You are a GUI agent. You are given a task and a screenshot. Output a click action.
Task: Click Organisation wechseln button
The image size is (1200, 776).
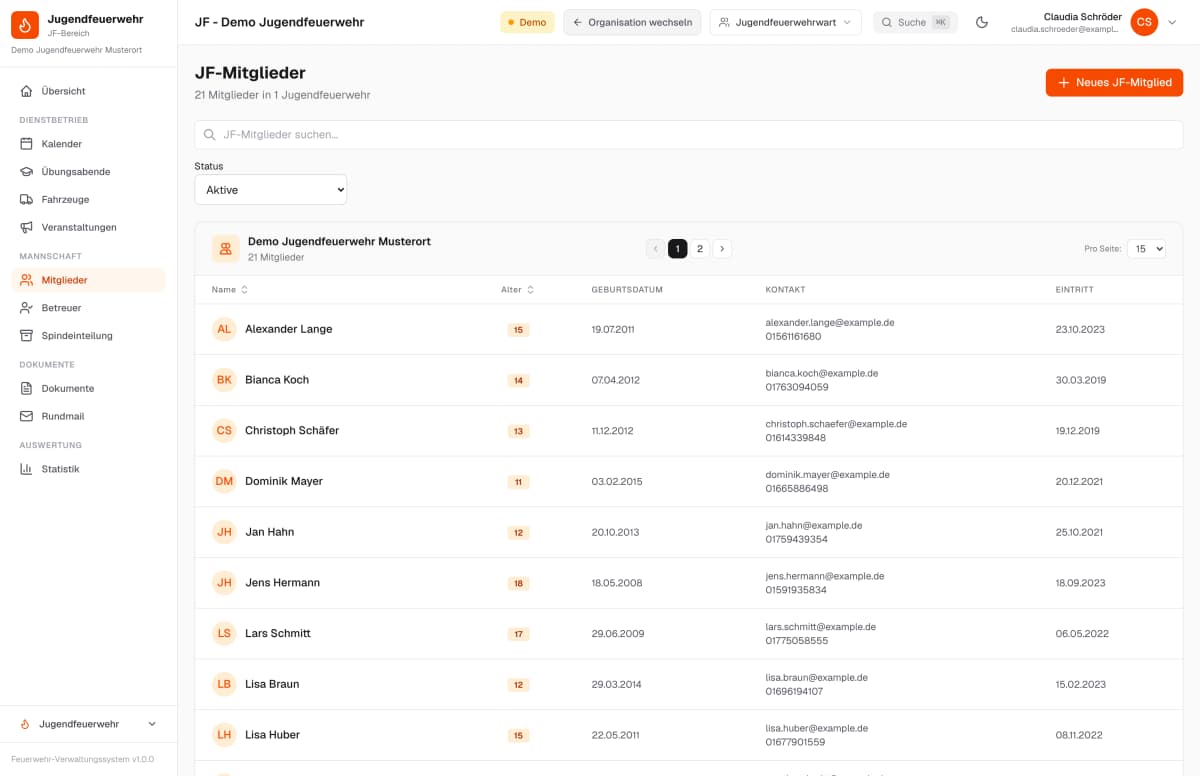pos(632,22)
